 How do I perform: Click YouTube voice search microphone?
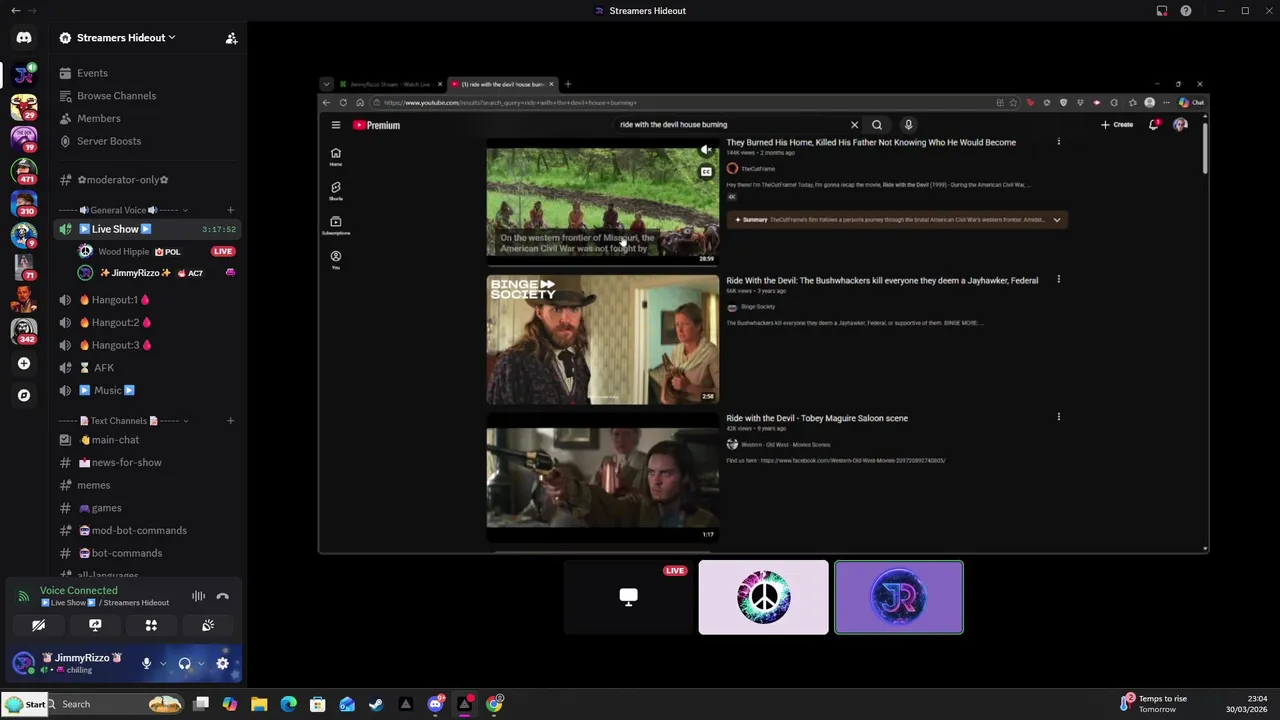coord(908,125)
